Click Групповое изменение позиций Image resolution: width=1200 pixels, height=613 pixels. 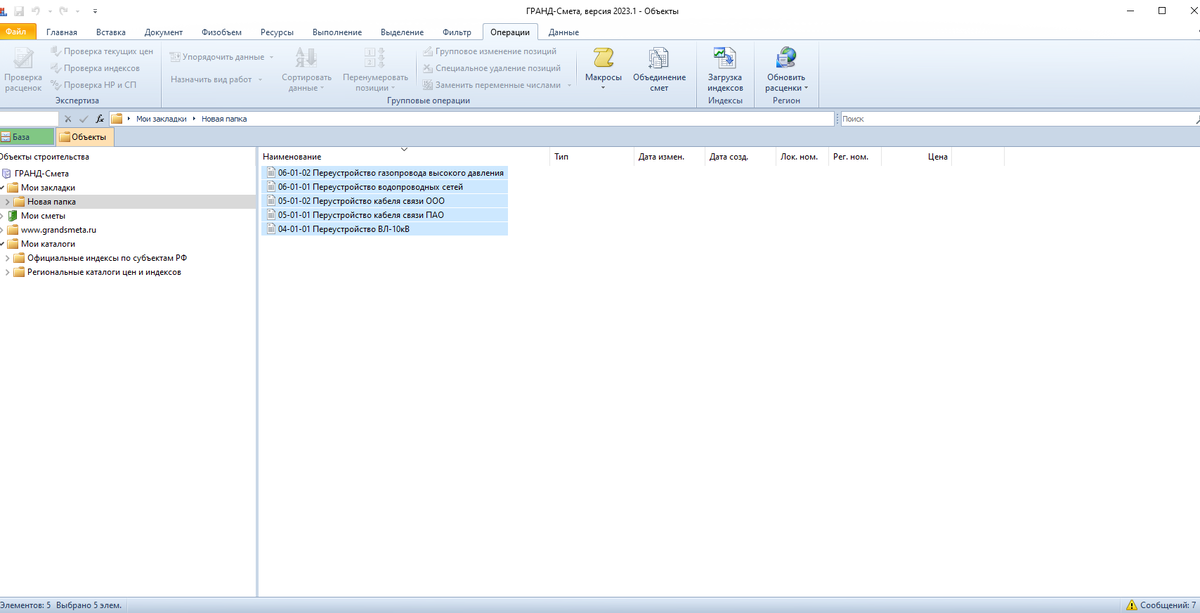[x=489, y=51]
